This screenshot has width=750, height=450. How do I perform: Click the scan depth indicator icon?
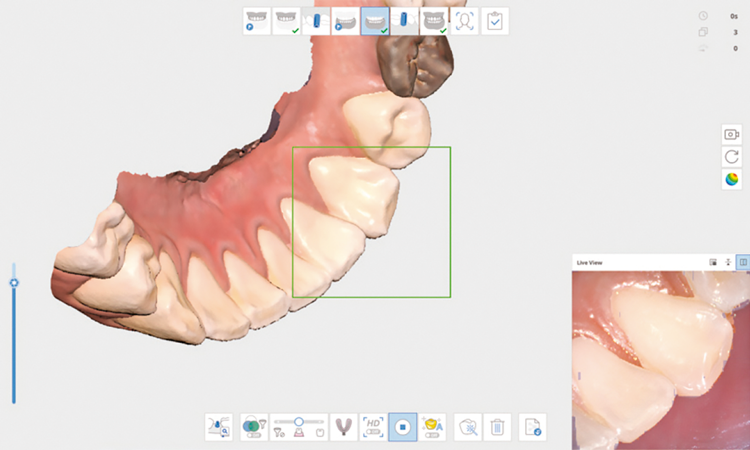point(703,48)
